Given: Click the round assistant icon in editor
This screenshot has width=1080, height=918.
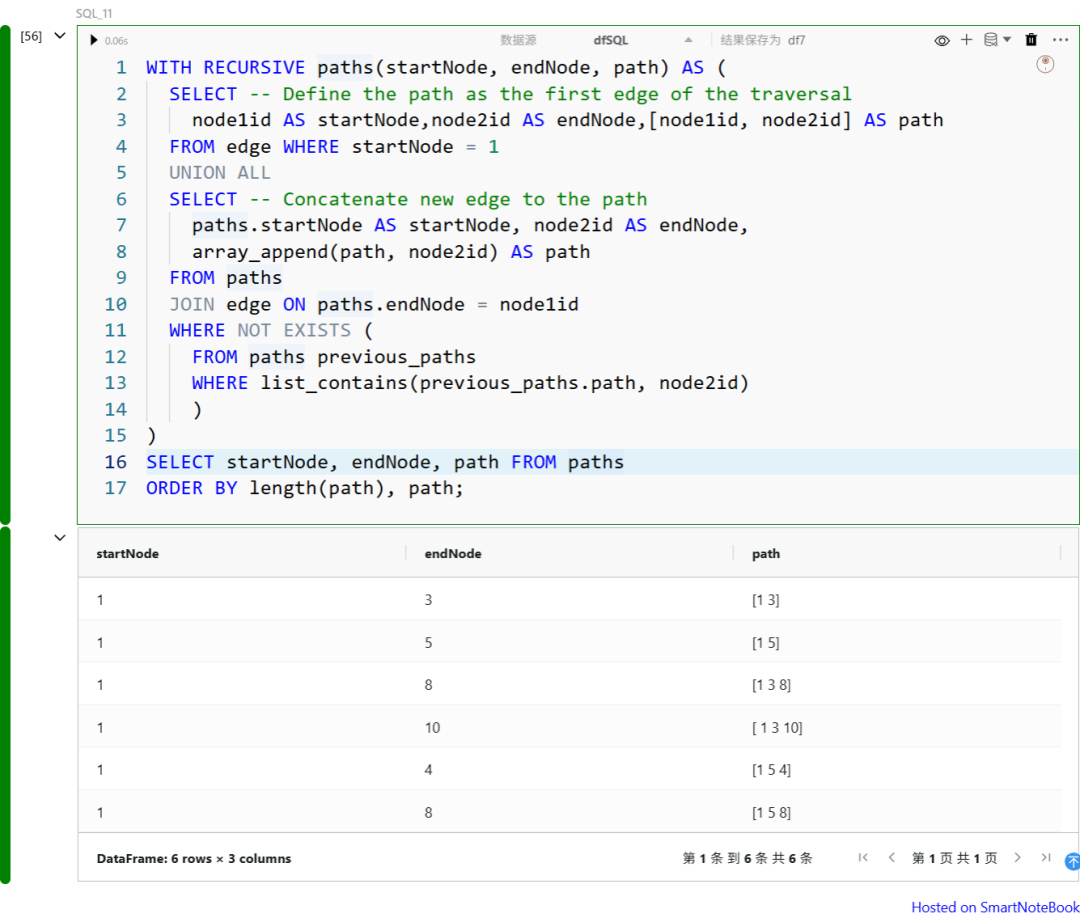Looking at the screenshot, I should click(x=1045, y=64).
